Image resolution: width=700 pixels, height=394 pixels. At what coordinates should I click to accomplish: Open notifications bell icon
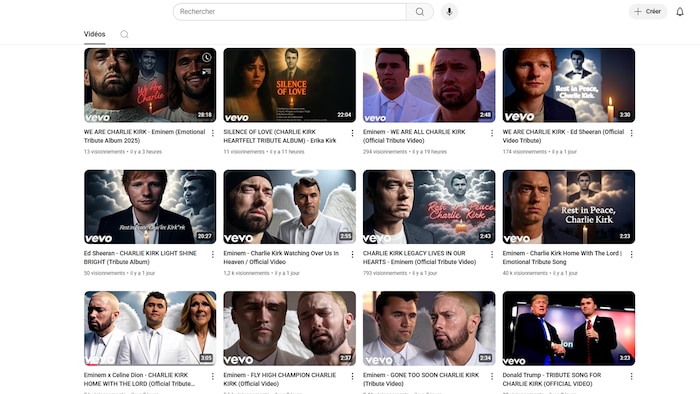(x=679, y=12)
